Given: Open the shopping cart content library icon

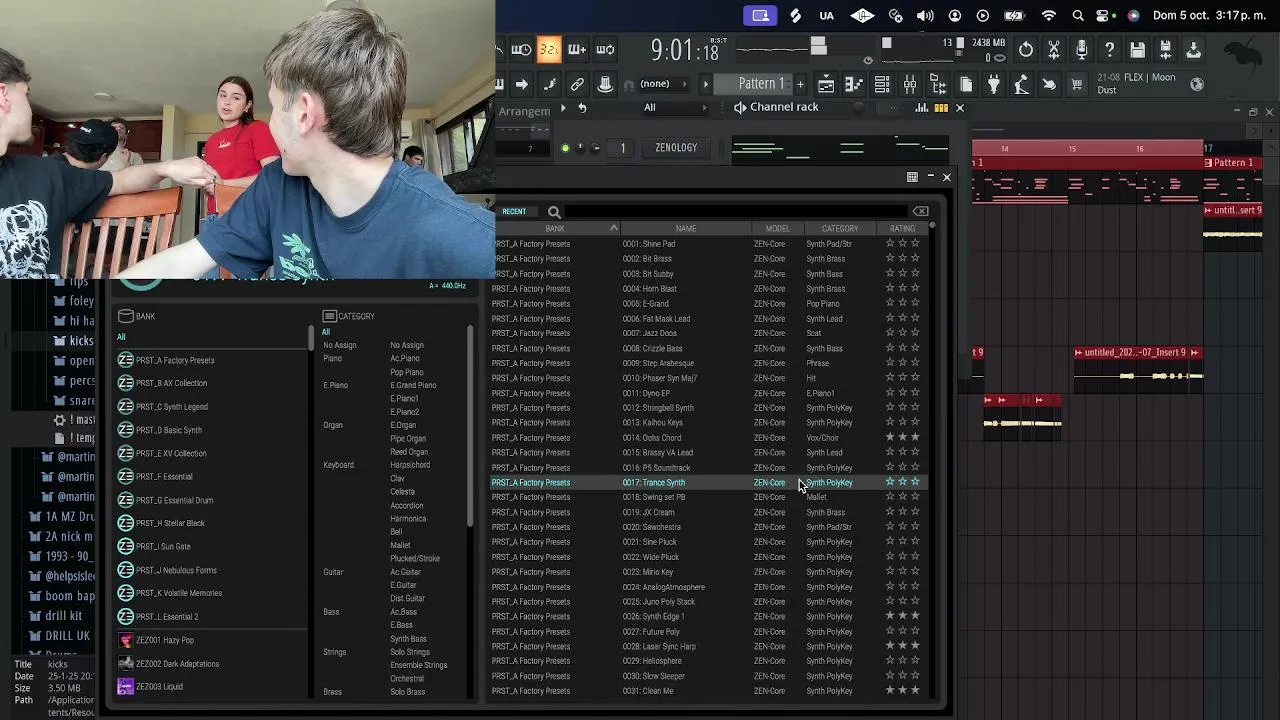Looking at the screenshot, I should click(1077, 85).
